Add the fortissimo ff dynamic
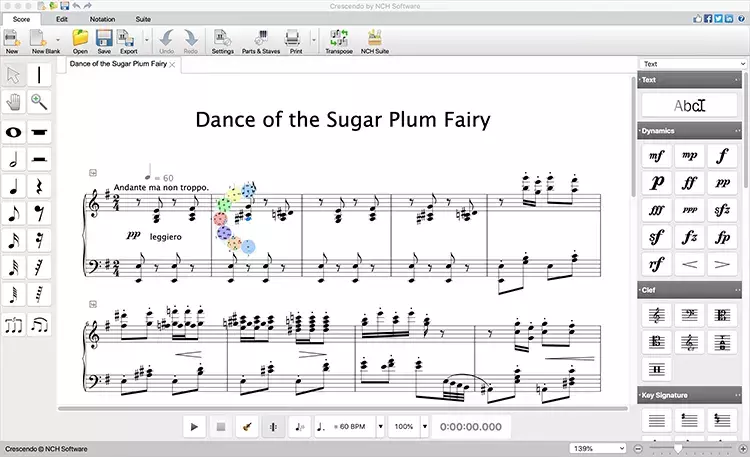This screenshot has width=750, height=457. click(x=689, y=183)
